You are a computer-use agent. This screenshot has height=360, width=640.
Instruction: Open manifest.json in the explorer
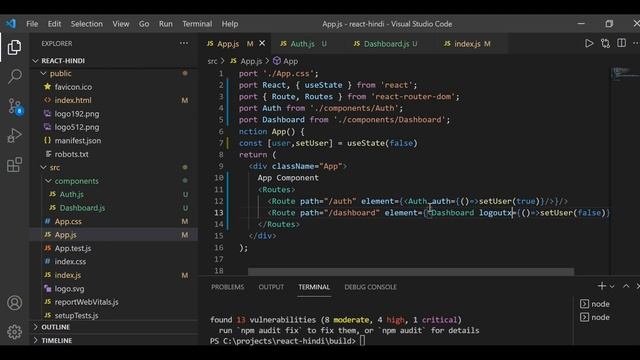[78, 141]
